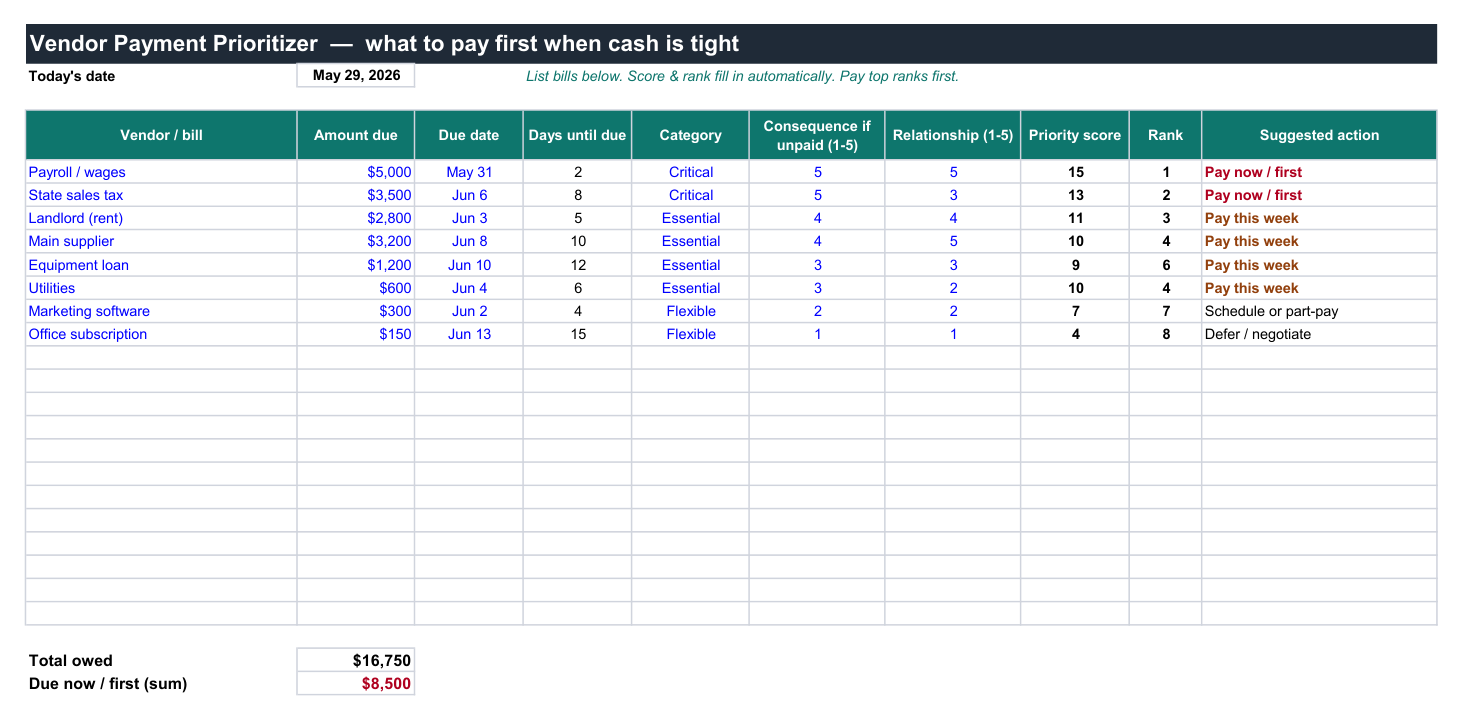Select the Essential category for Landlord (rent)

690,218
